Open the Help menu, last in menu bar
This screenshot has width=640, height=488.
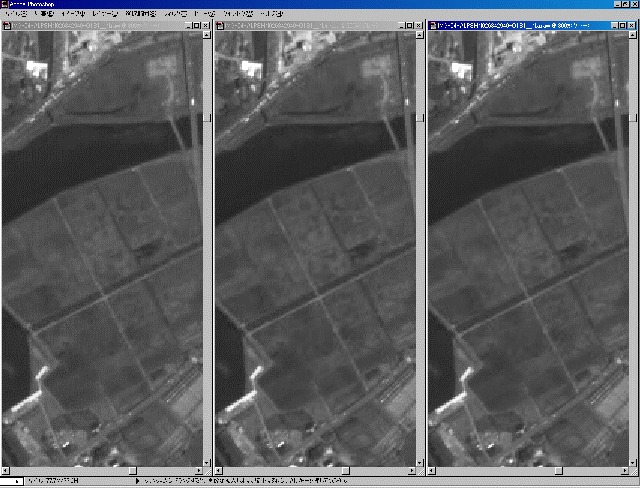point(271,14)
